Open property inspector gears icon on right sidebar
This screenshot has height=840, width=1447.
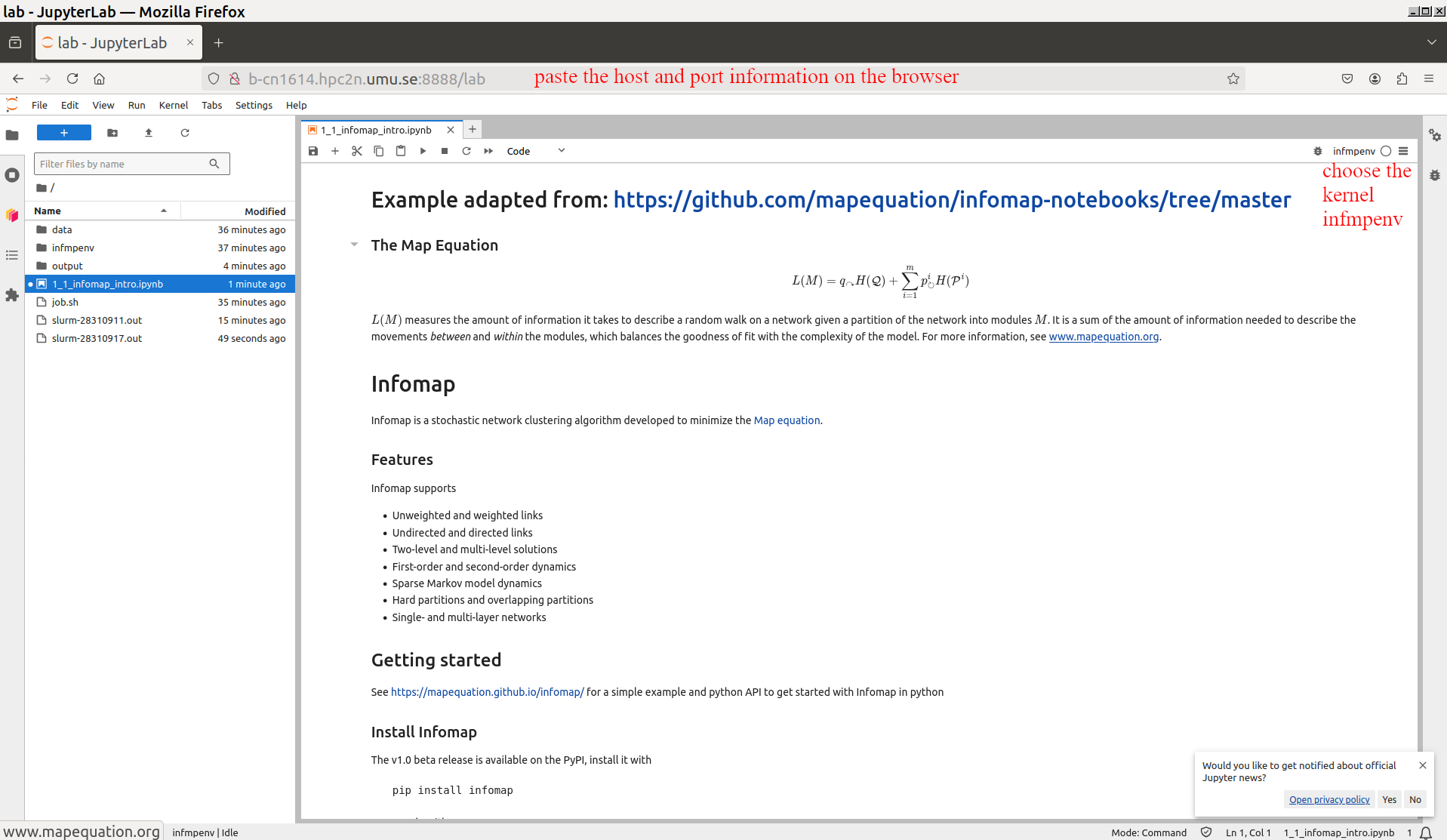[1435, 135]
